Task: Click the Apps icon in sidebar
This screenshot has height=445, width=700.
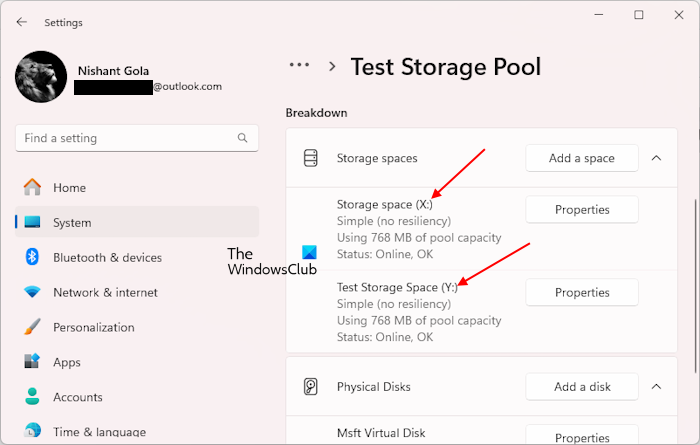Action: point(33,362)
